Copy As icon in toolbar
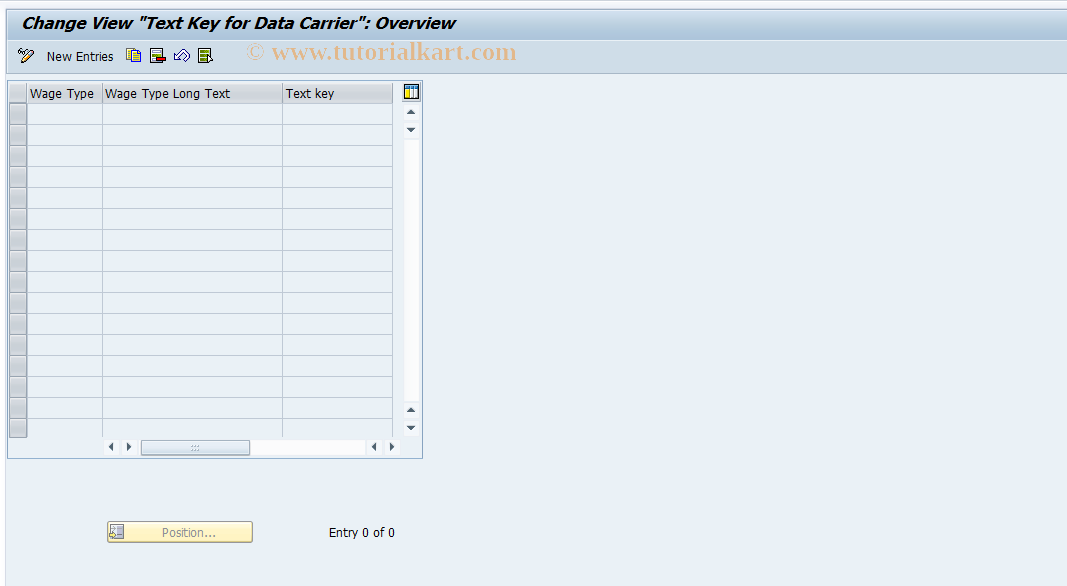The image size is (1067, 586). (133, 56)
